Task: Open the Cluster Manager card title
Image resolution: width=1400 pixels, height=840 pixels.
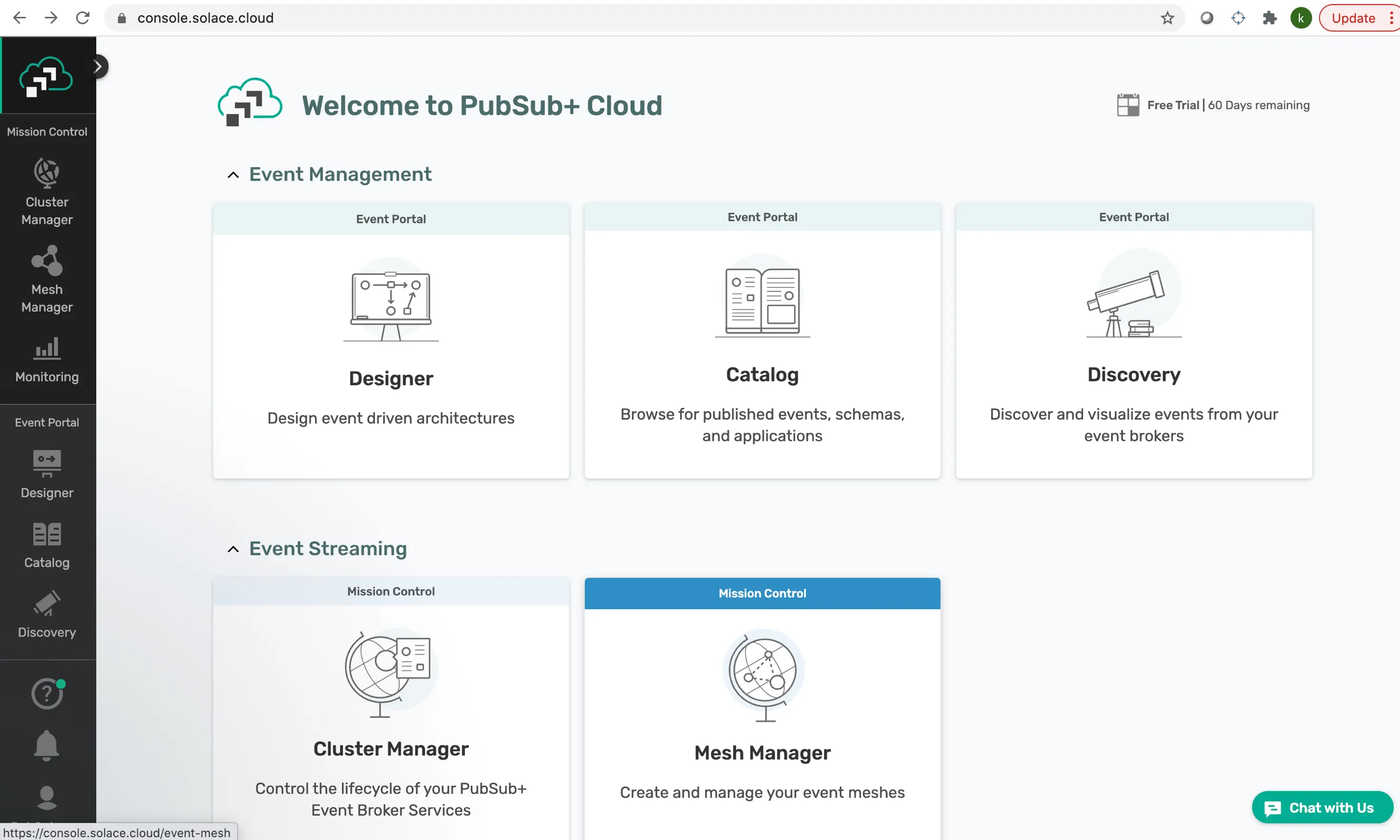Action: (391, 749)
